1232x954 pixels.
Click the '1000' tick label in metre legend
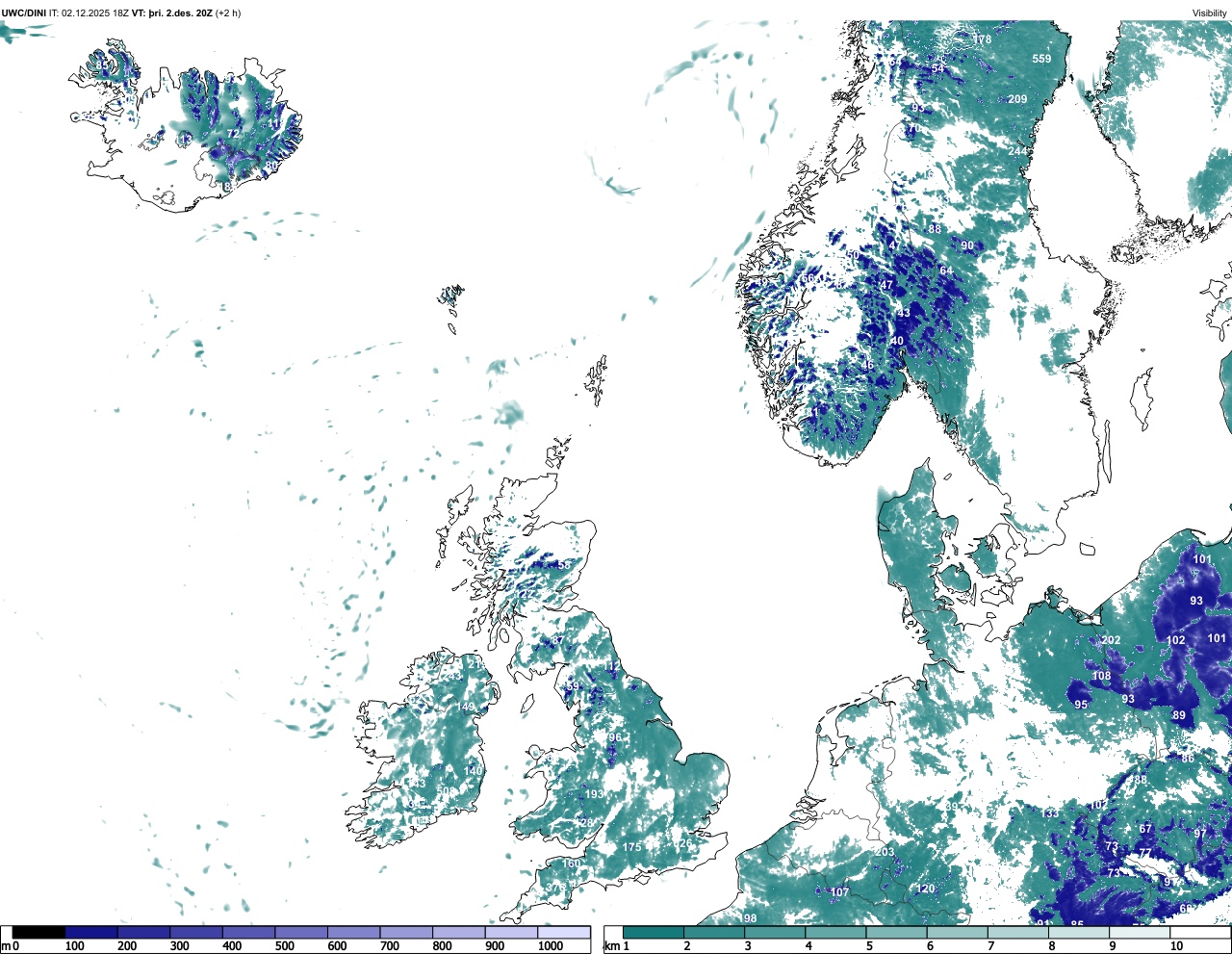point(550,946)
